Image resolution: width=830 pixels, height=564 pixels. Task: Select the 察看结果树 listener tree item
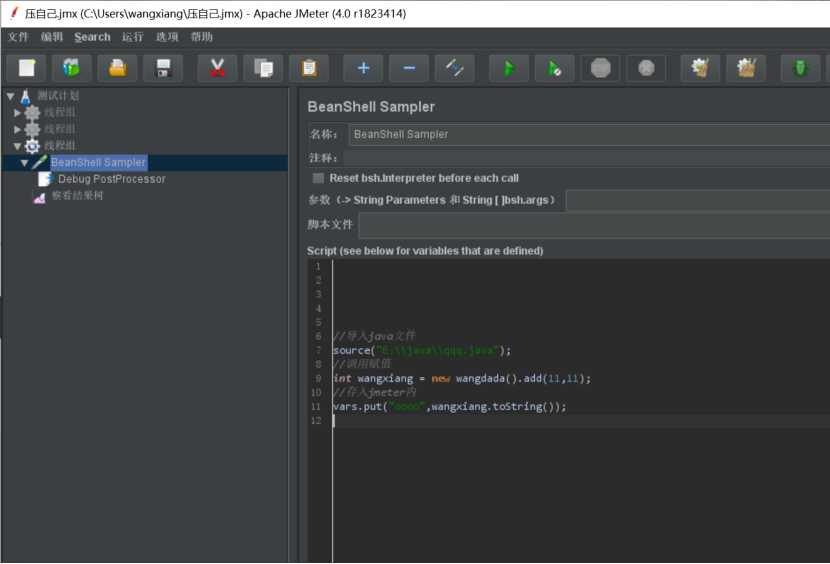(77, 195)
